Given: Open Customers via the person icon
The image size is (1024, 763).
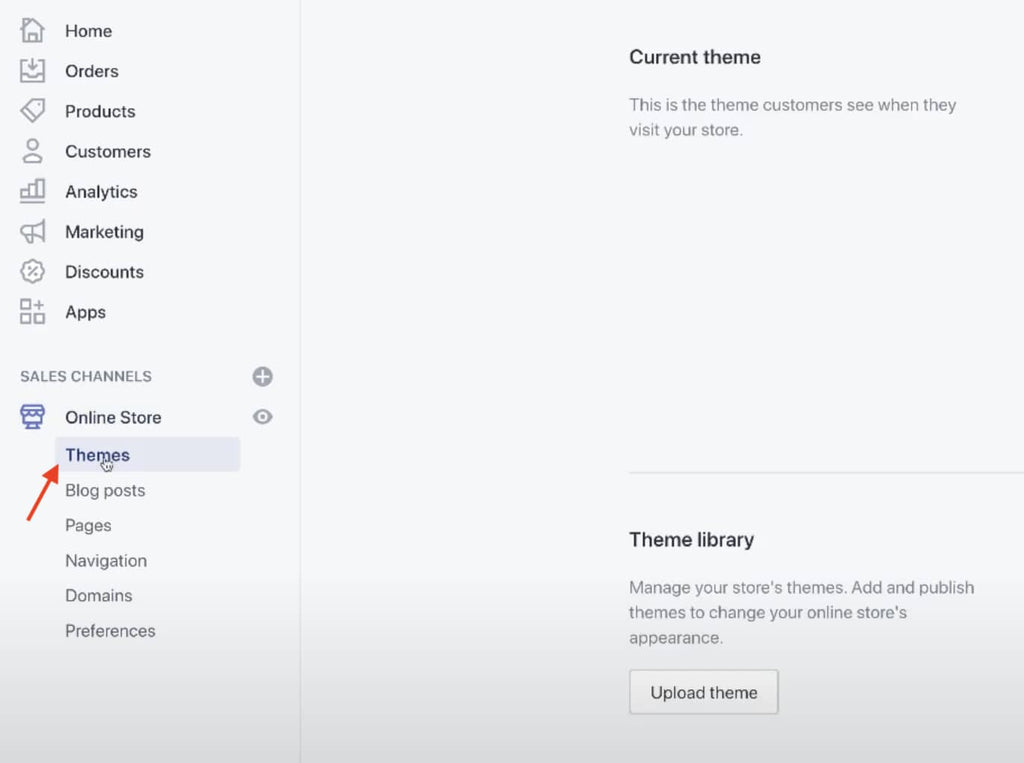Looking at the screenshot, I should point(33,151).
